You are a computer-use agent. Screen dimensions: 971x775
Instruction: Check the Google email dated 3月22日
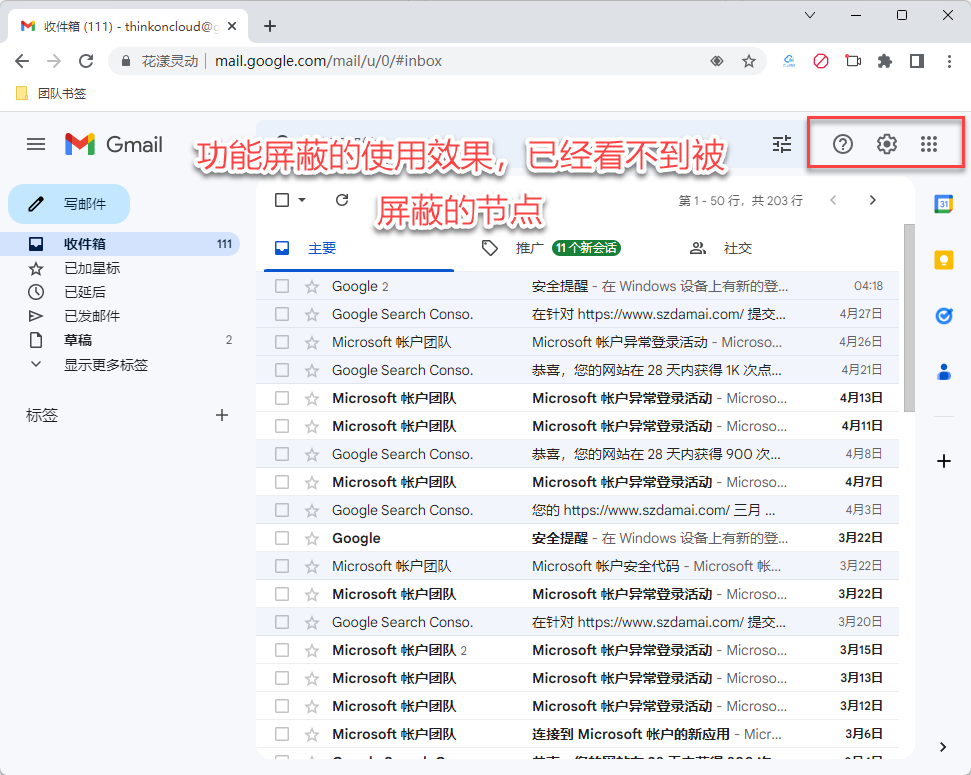pyautogui.click(x=282, y=538)
